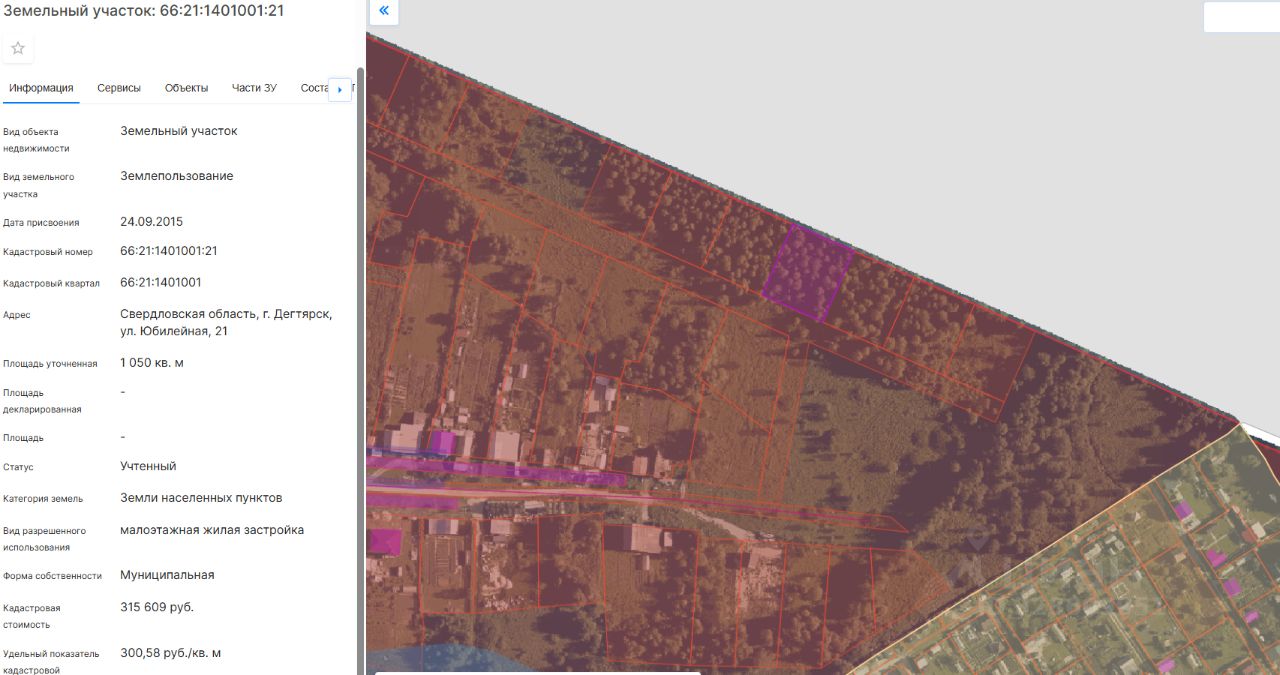Viewport: 1280px width, 675px height.
Task: Click the Муниципальная ownership value
Action: pos(167,575)
